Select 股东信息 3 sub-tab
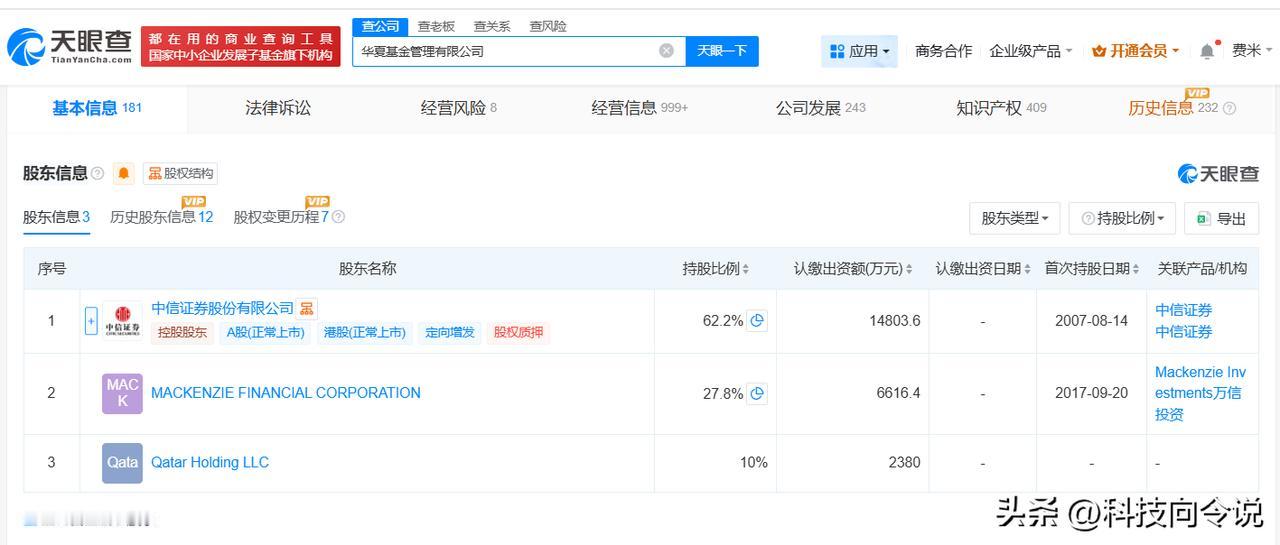This screenshot has width=1280, height=545. 57,217
